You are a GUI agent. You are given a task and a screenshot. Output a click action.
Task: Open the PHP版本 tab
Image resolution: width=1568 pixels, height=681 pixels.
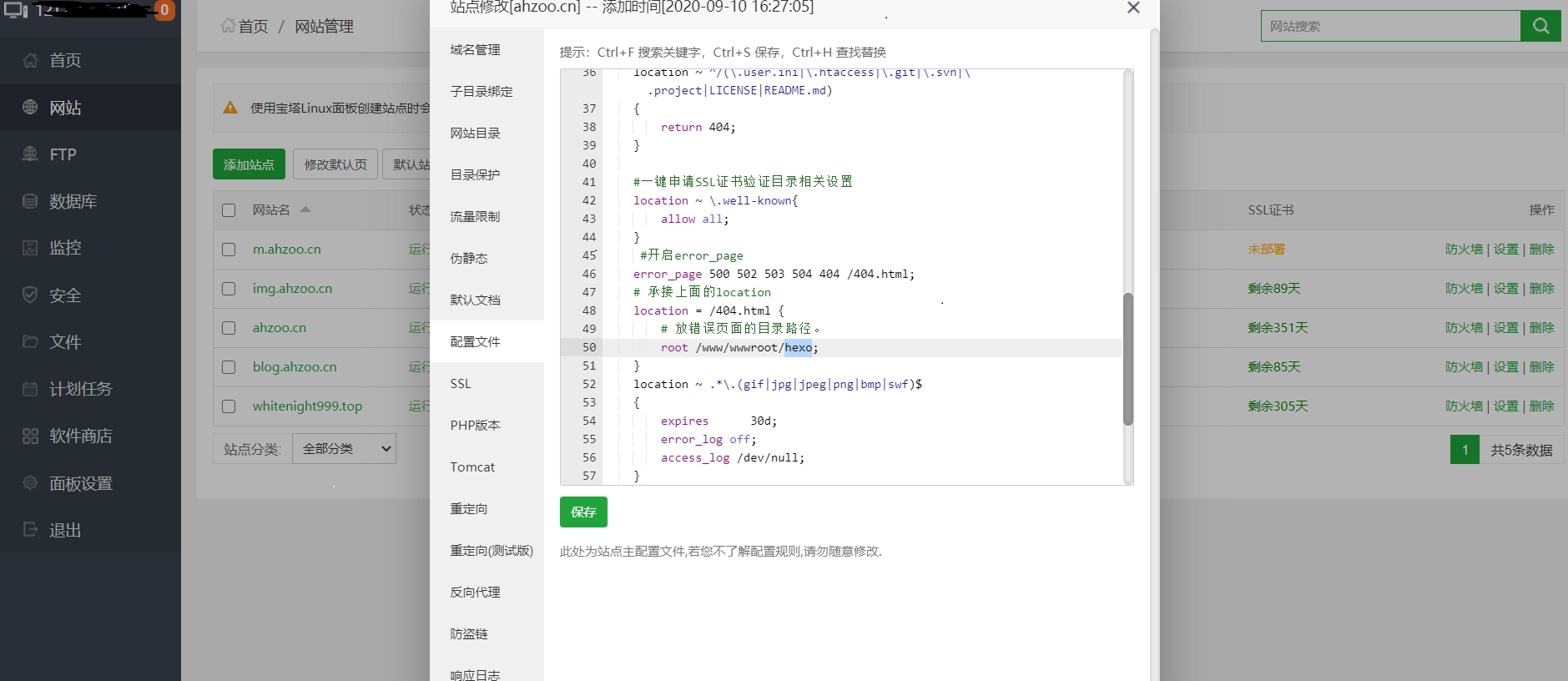click(x=487, y=425)
